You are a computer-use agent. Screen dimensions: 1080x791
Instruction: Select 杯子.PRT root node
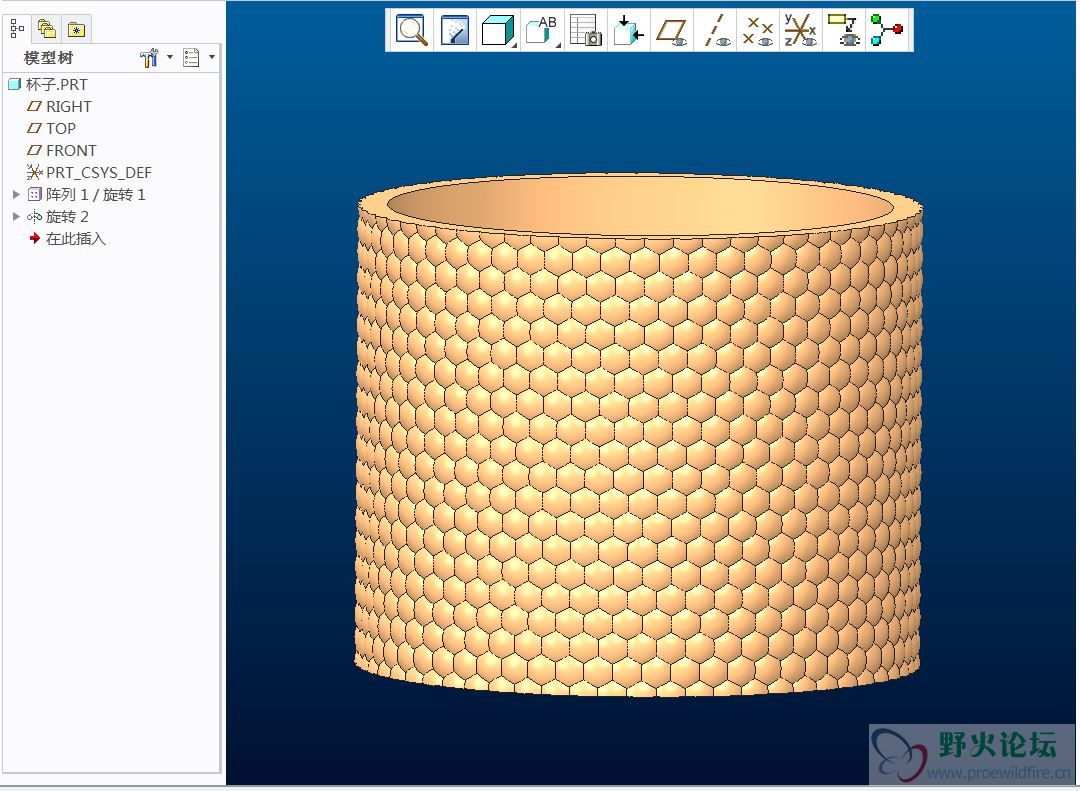(x=56, y=84)
